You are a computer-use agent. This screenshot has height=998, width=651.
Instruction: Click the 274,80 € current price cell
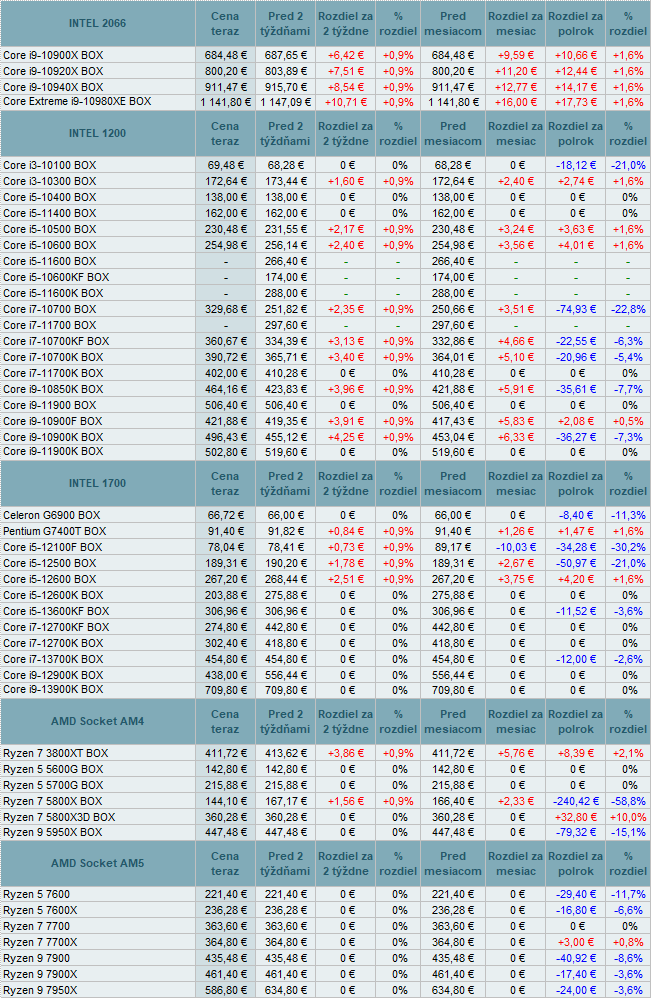pos(225,628)
